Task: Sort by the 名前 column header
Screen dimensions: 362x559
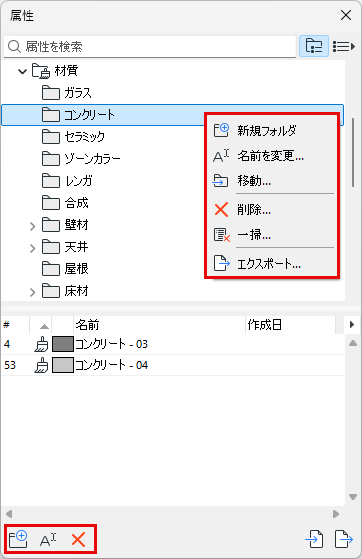Action: [x=159, y=325]
